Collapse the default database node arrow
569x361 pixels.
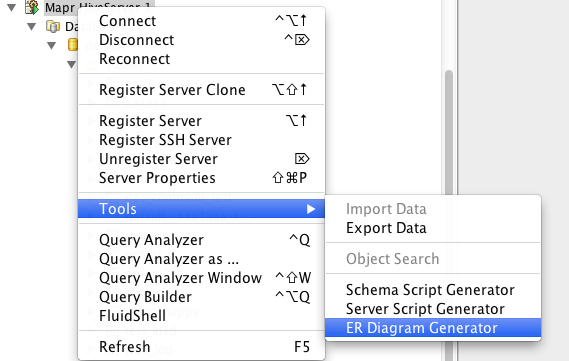coord(52,45)
